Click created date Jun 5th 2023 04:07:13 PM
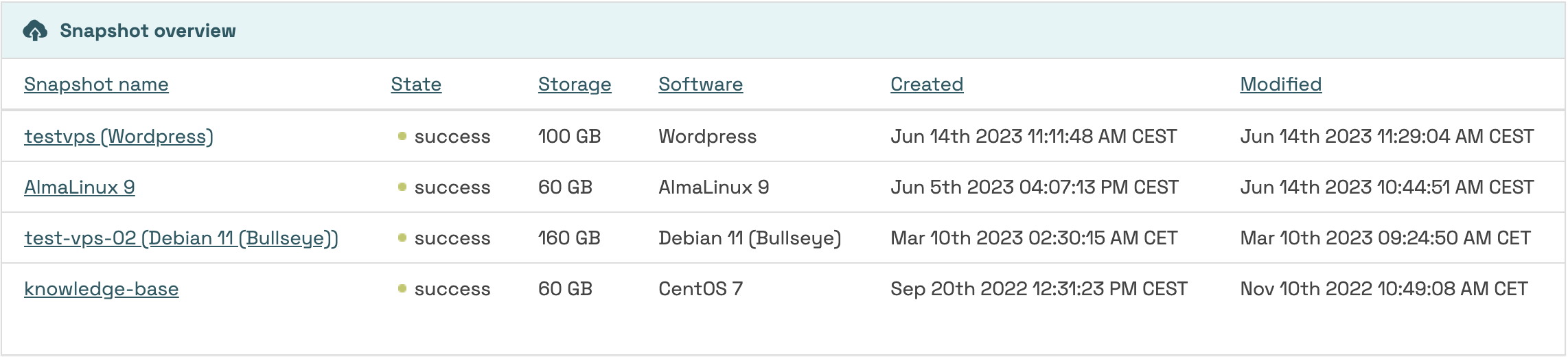The width and height of the screenshot is (1568, 357). [x=1035, y=187]
